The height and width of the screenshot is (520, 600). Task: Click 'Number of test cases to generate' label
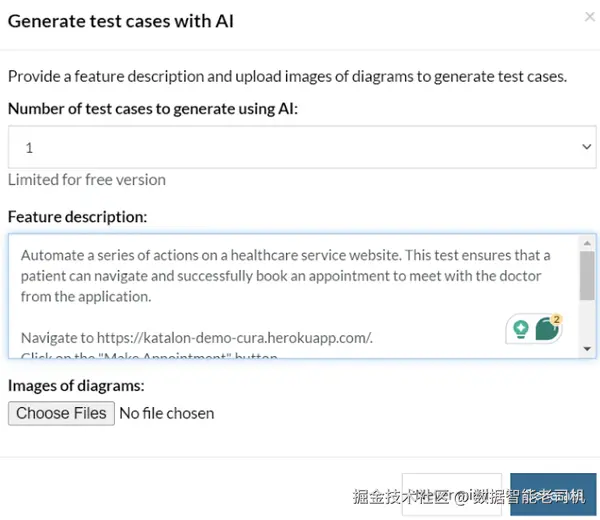152,108
